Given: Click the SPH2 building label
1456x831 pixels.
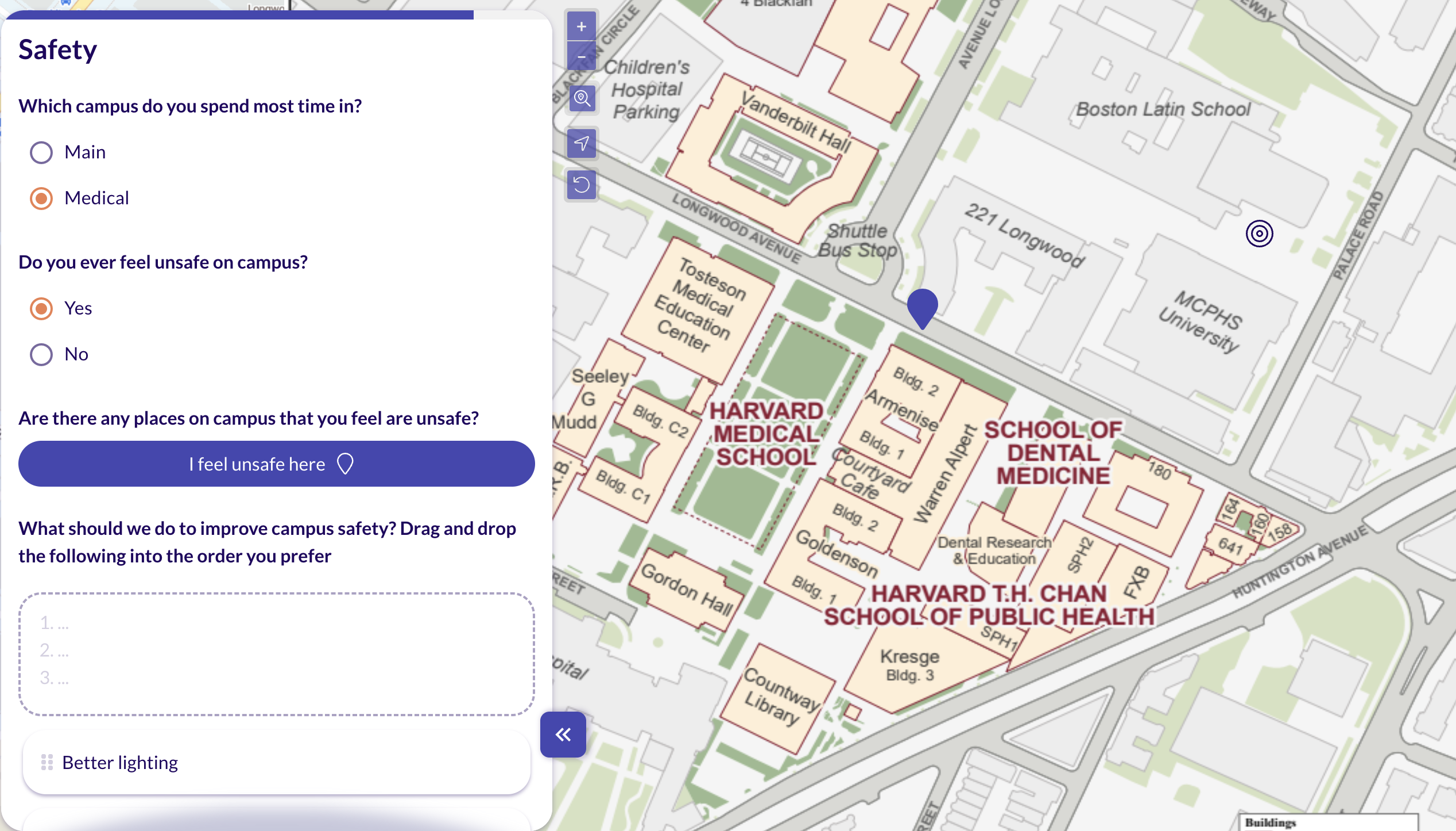Looking at the screenshot, I should pyautogui.click(x=1080, y=554).
